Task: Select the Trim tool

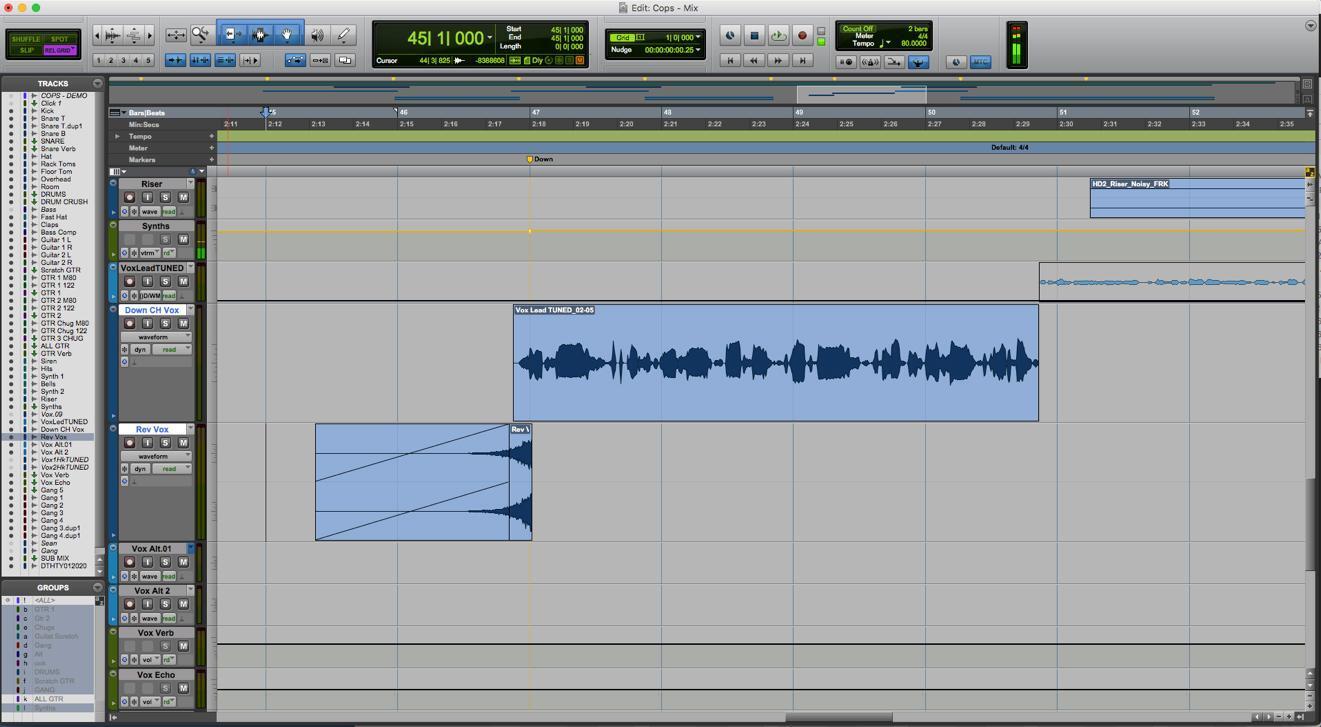Action: (x=232, y=35)
